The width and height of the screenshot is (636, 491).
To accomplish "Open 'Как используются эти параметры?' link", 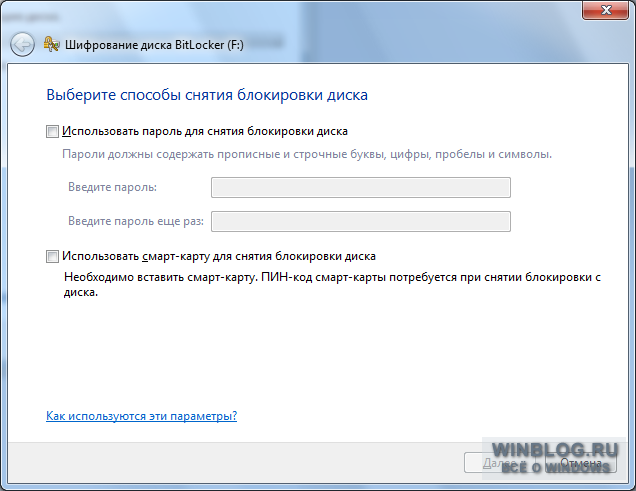I will click(x=142, y=416).
